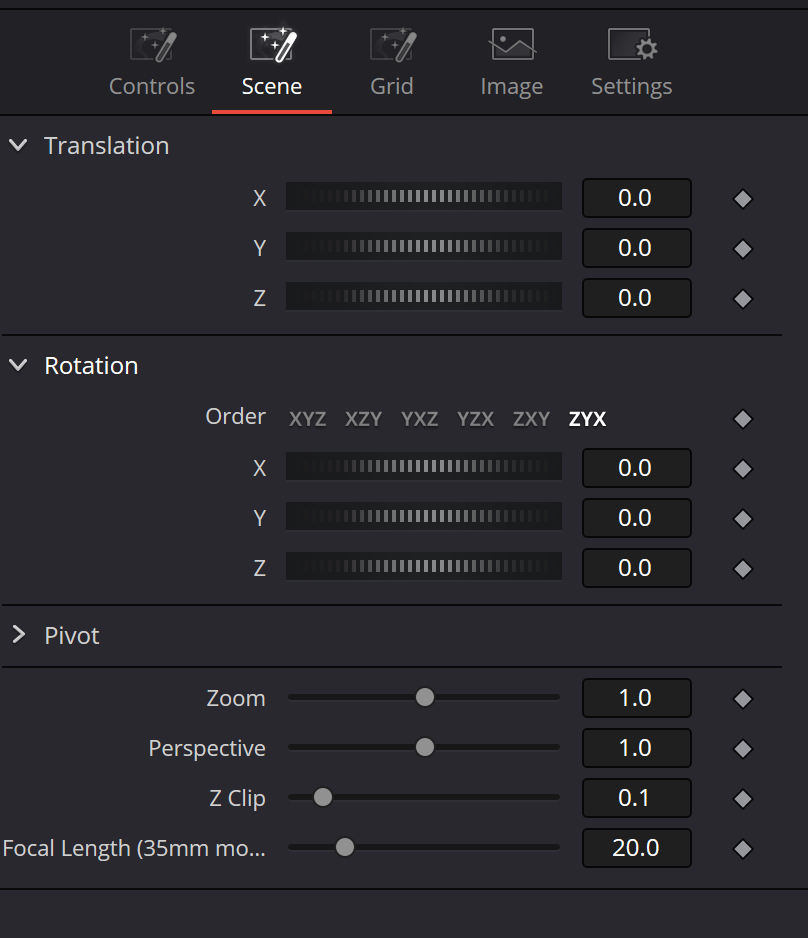Click Rotation Y thumbwheel control
Viewport: 808px width, 938px height.
coord(423,517)
